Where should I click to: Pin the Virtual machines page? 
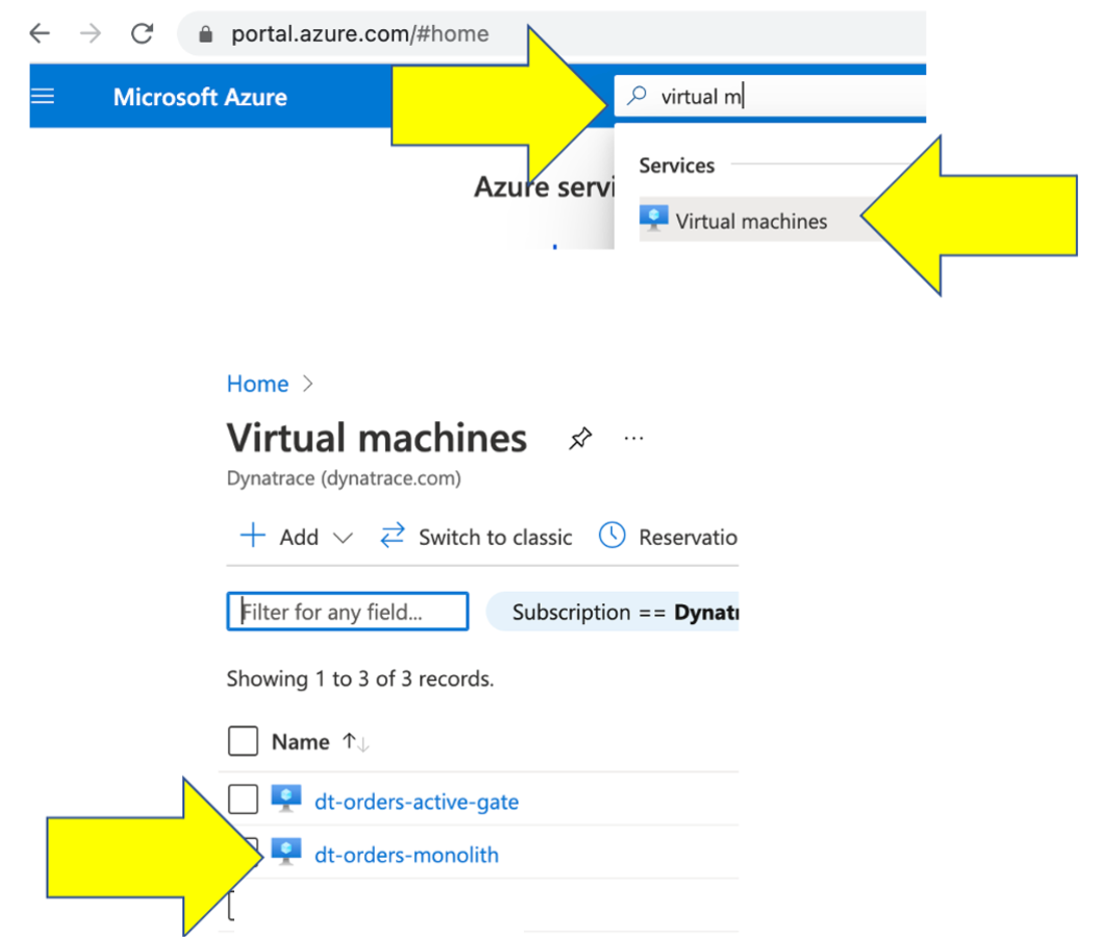(x=579, y=438)
